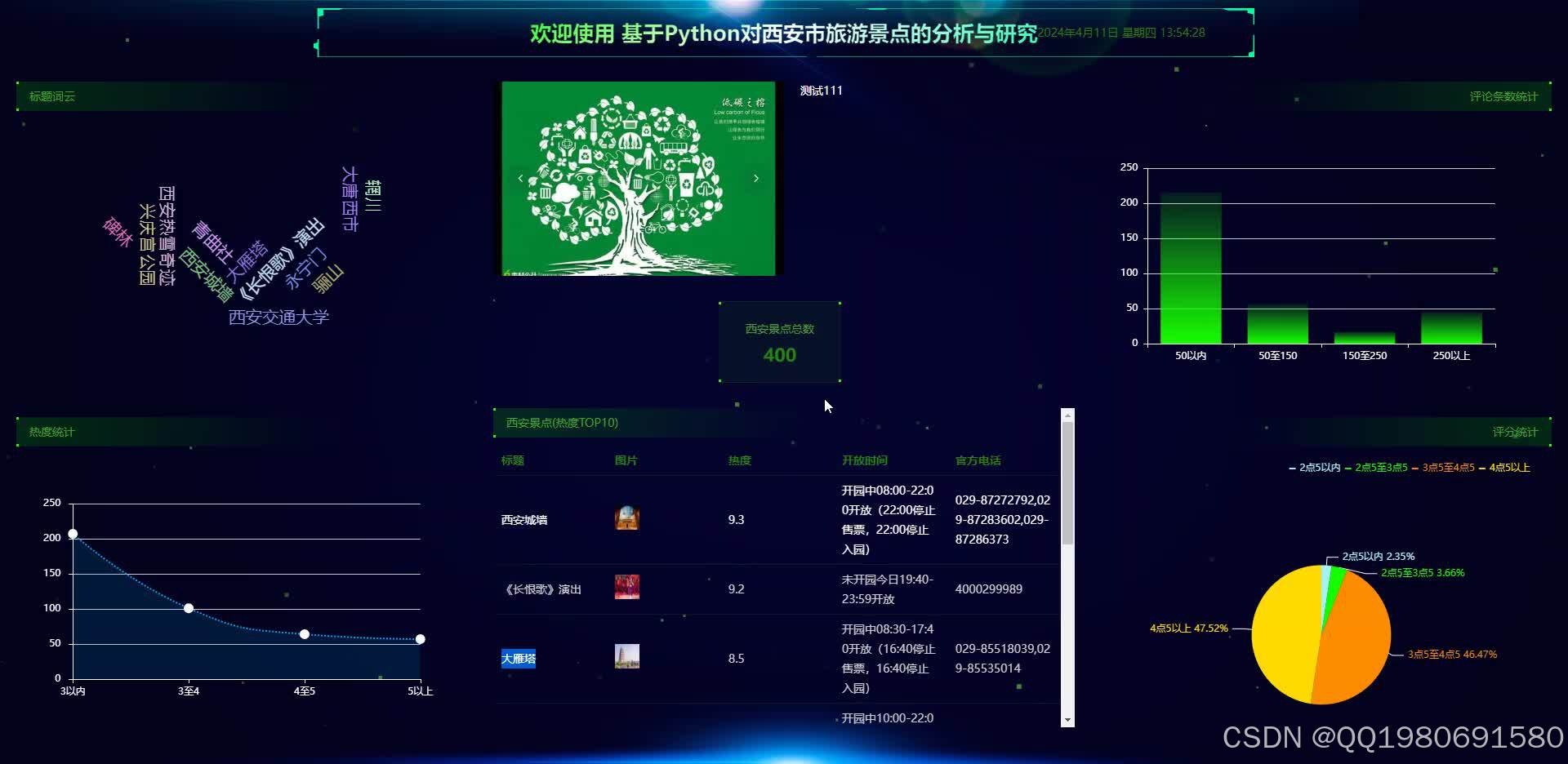This screenshot has height=764, width=1568.
Task: Click the carousel next arrow
Action: tap(755, 177)
